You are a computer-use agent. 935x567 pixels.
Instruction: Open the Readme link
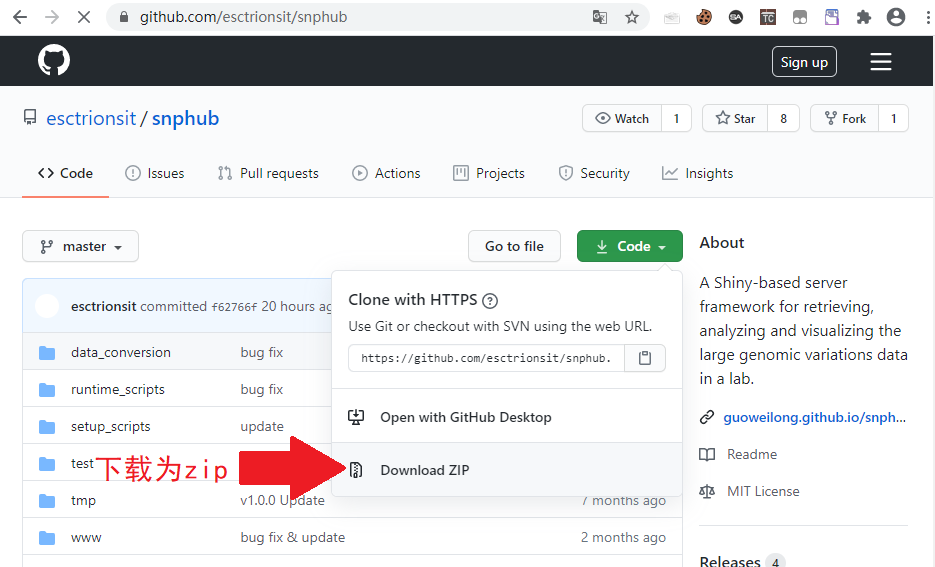752,454
